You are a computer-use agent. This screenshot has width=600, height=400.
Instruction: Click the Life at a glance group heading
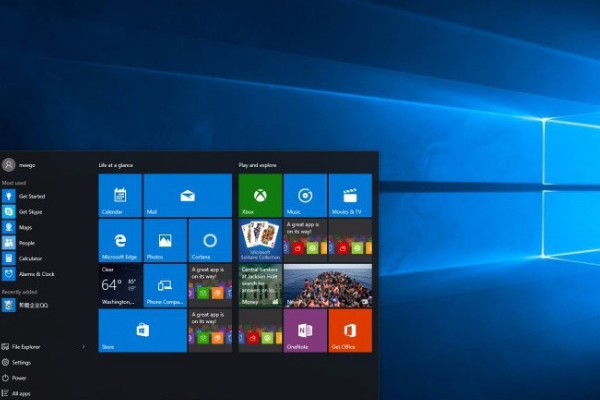[x=116, y=165]
